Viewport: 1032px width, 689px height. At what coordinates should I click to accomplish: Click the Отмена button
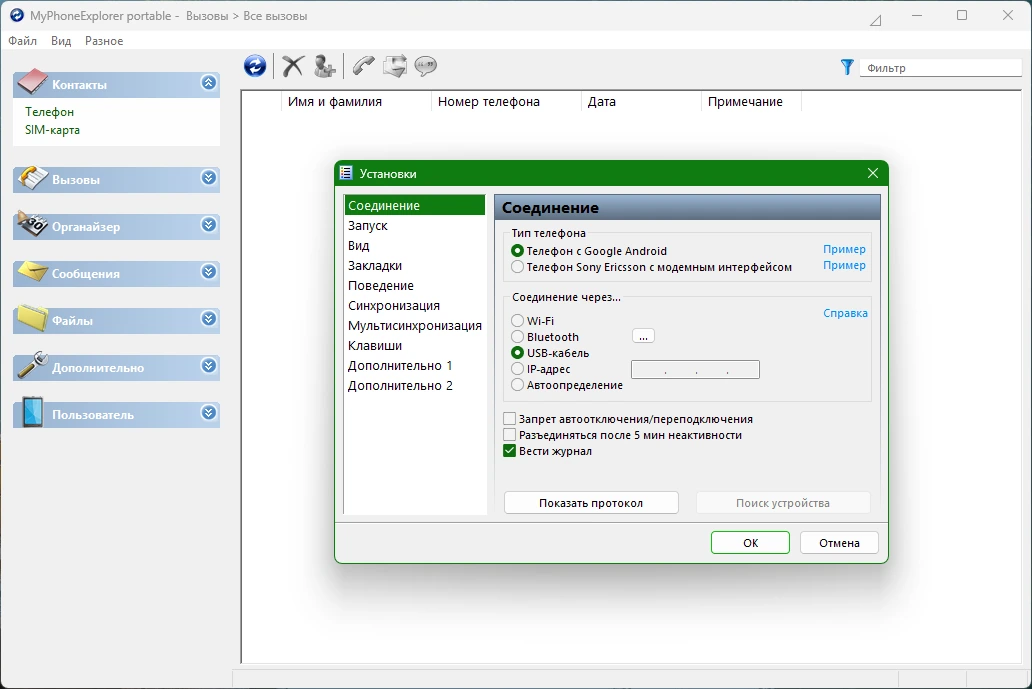839,543
